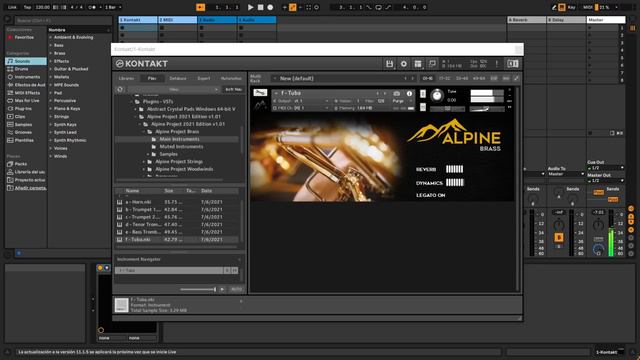Click snapshot camera icon on f - Tuba
640x360 pixels.
pyautogui.click(x=396, y=93)
